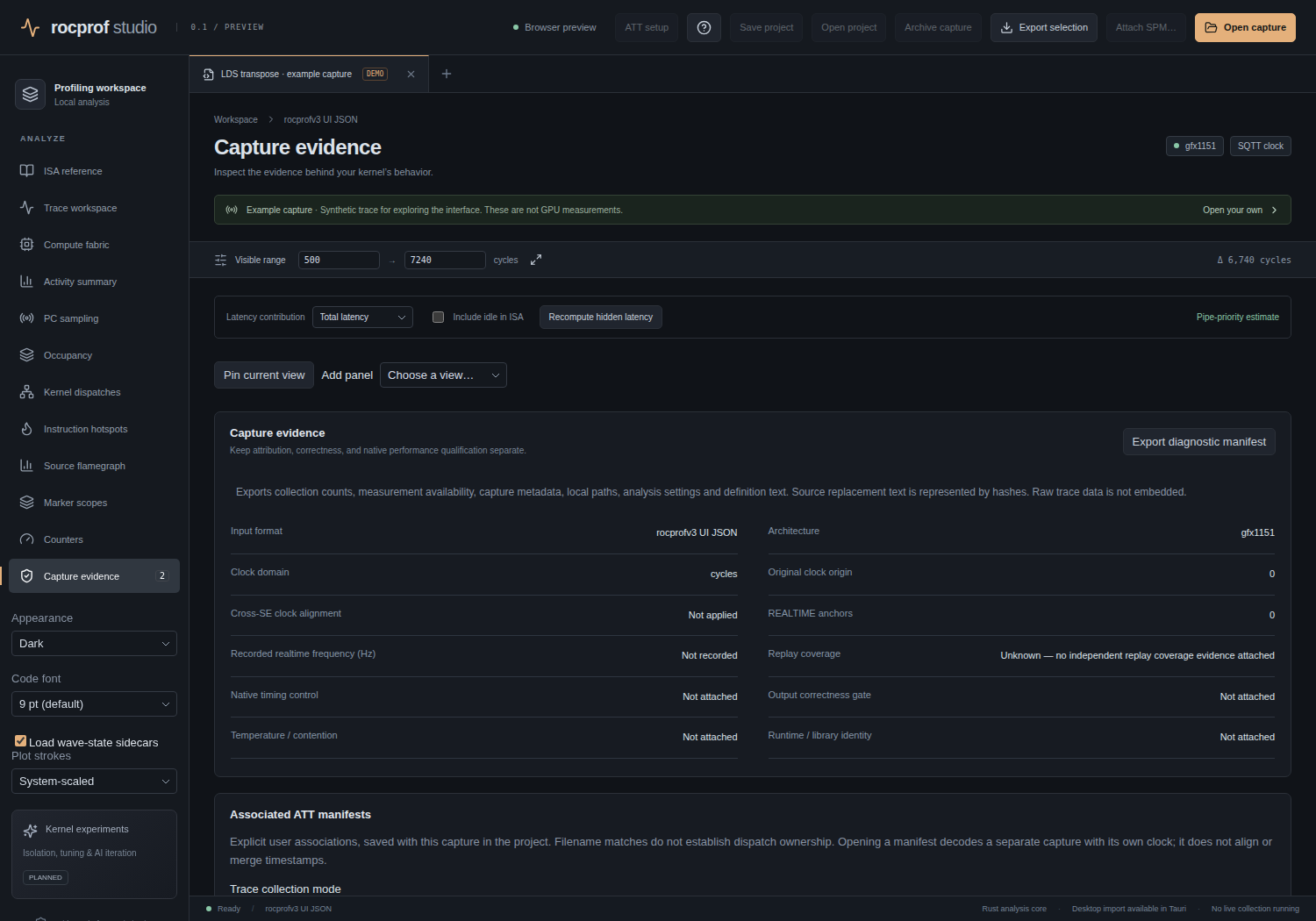Click the help question-mark icon
This screenshot has height=921, width=1316.
[704, 27]
